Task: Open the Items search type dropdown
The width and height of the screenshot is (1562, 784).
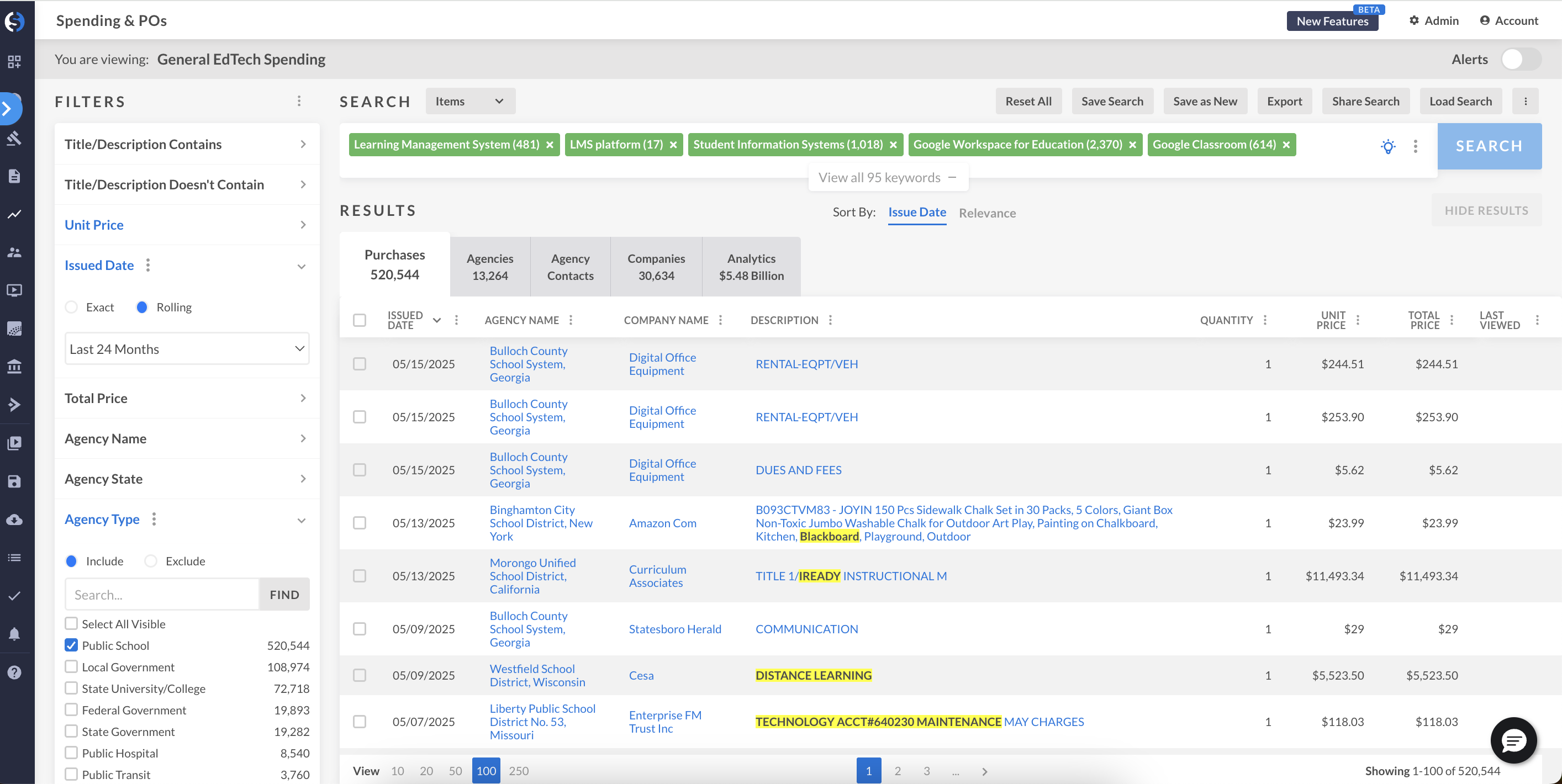Action: [x=470, y=101]
